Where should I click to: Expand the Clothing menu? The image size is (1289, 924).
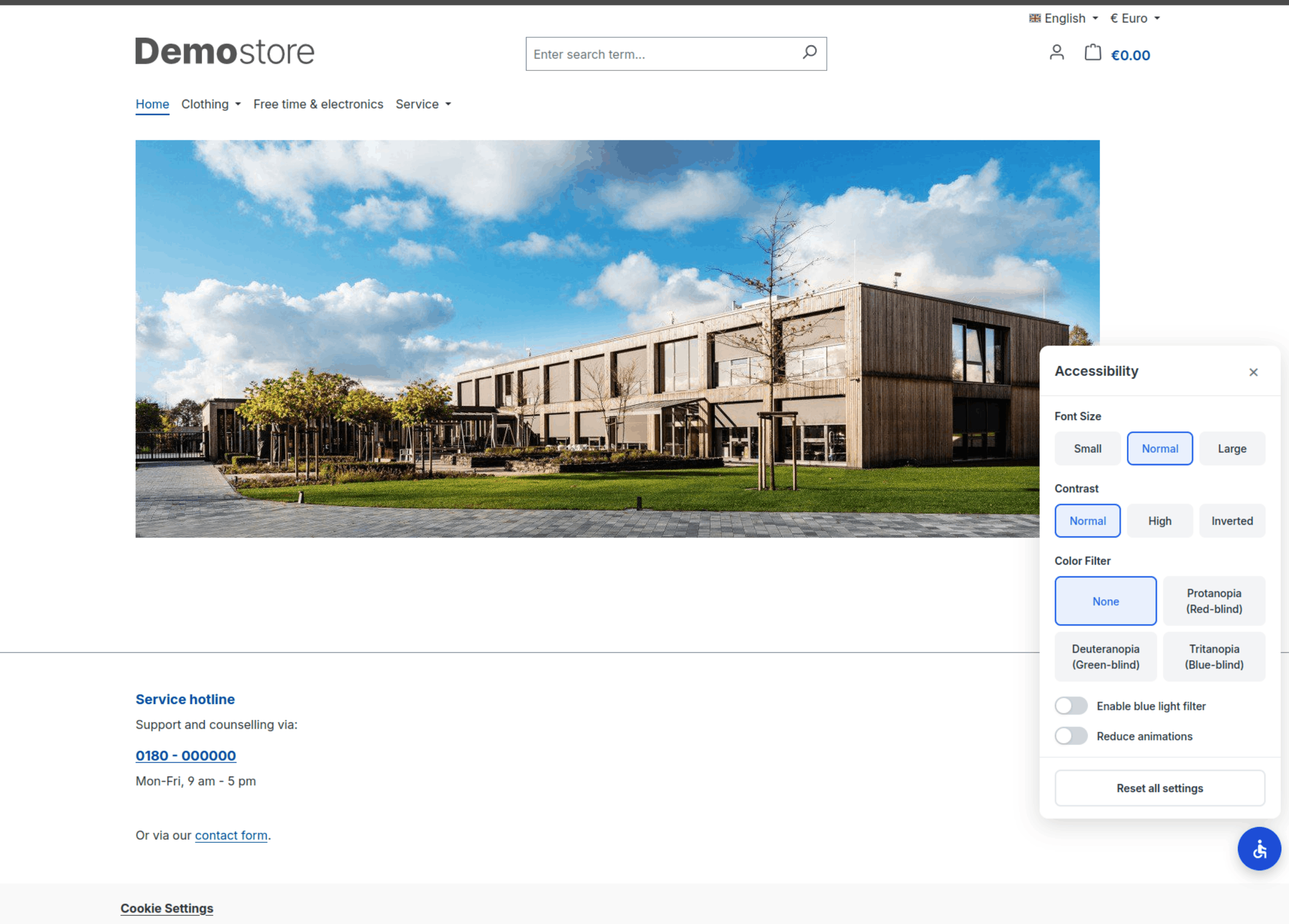pyautogui.click(x=211, y=104)
